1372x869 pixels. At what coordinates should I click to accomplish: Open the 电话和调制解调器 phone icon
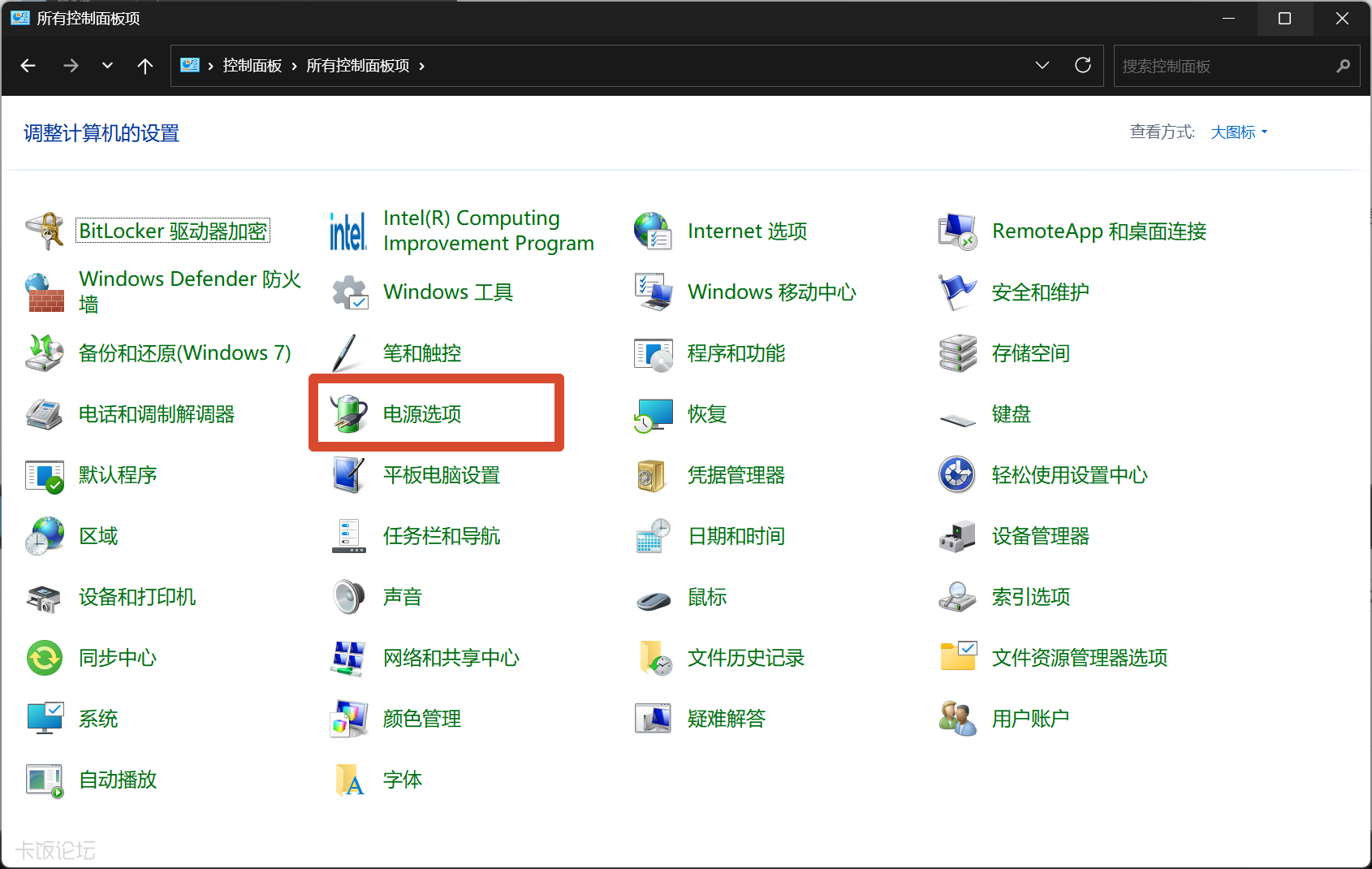45,414
